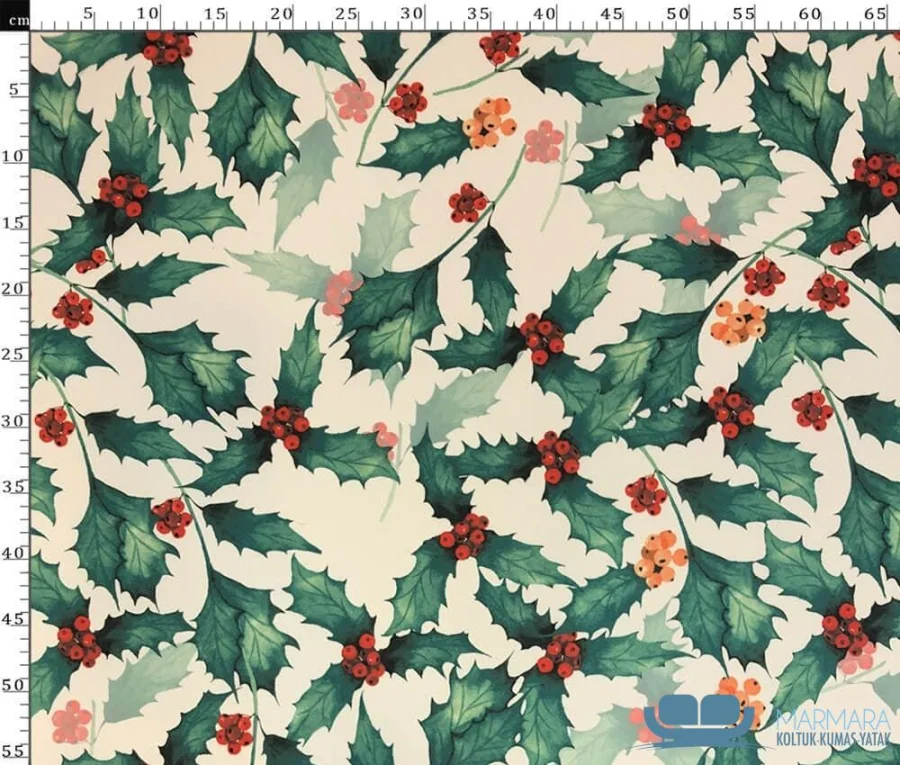The width and height of the screenshot is (900, 765).
Task: Click the "25" mark on the top ruler
Action: [347, 14]
